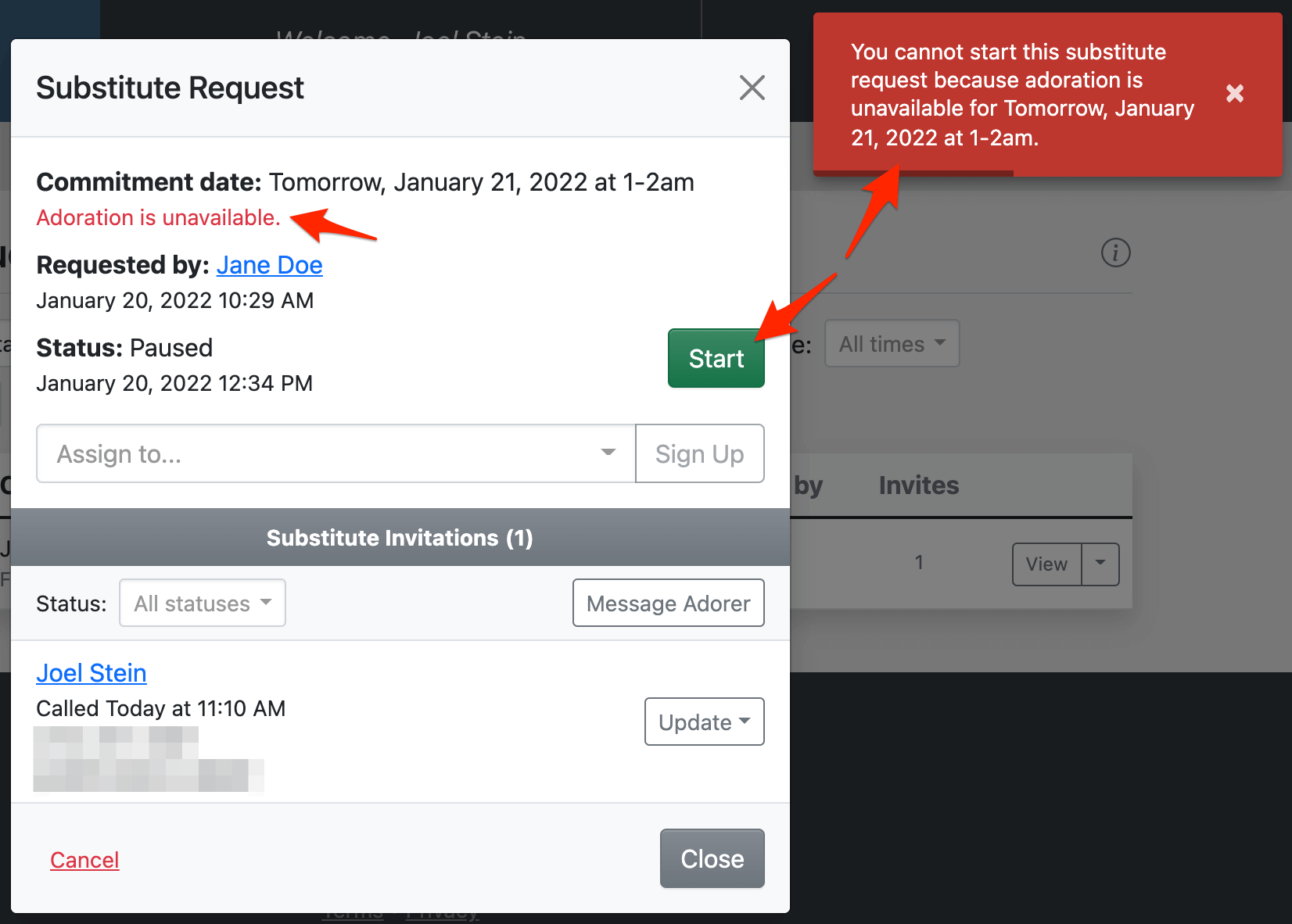Click the Substitute Invitations section header
Image resolution: width=1292 pixels, height=924 pixels.
[400, 538]
